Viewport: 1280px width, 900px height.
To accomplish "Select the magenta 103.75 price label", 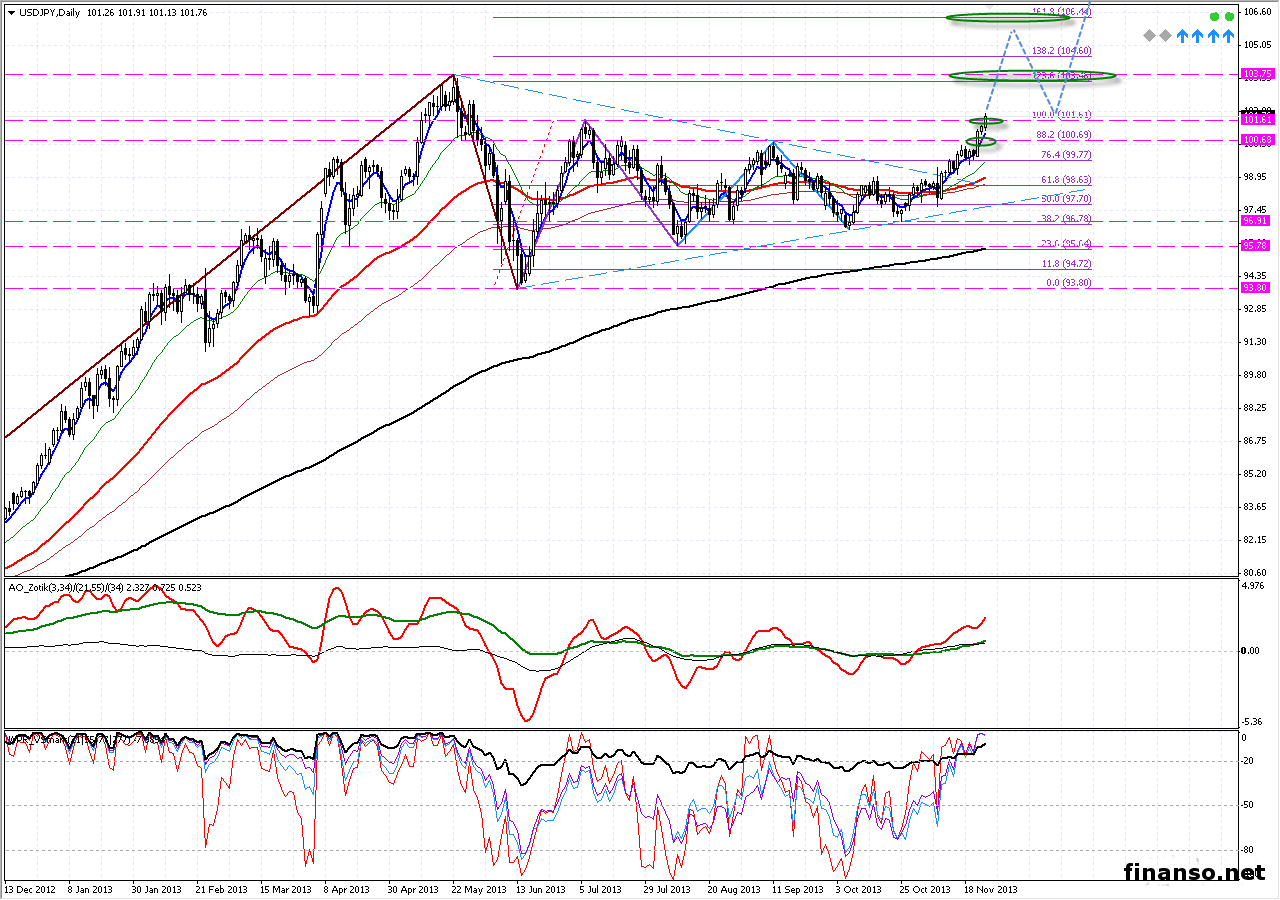I will click(1256, 74).
